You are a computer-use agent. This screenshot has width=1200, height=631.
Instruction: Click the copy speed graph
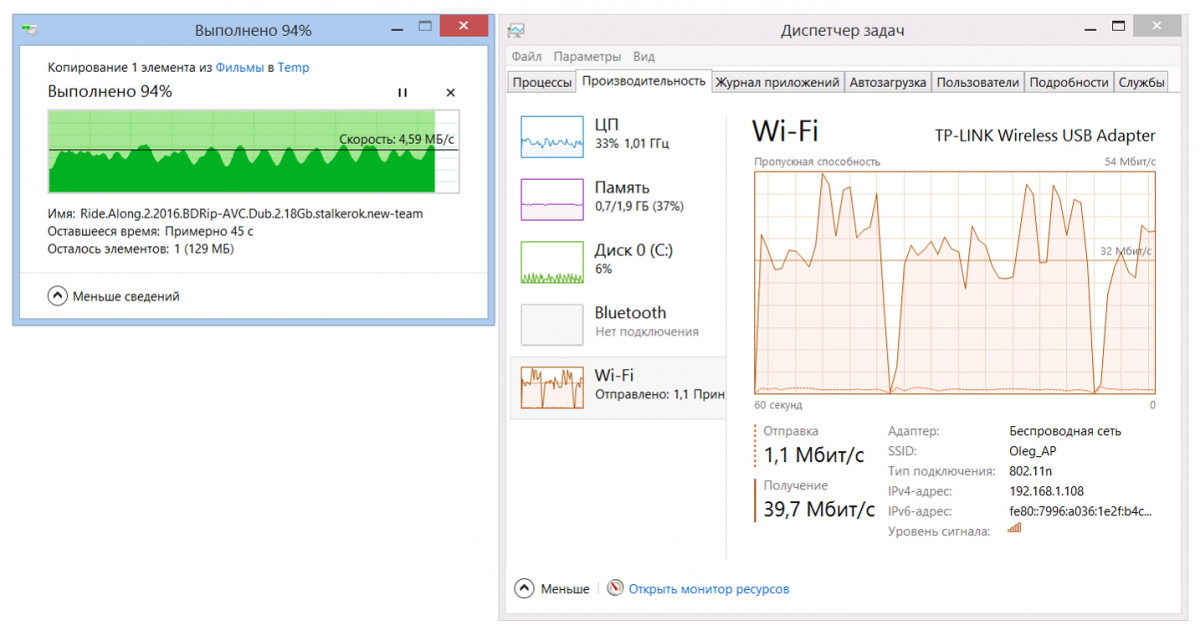[x=254, y=151]
